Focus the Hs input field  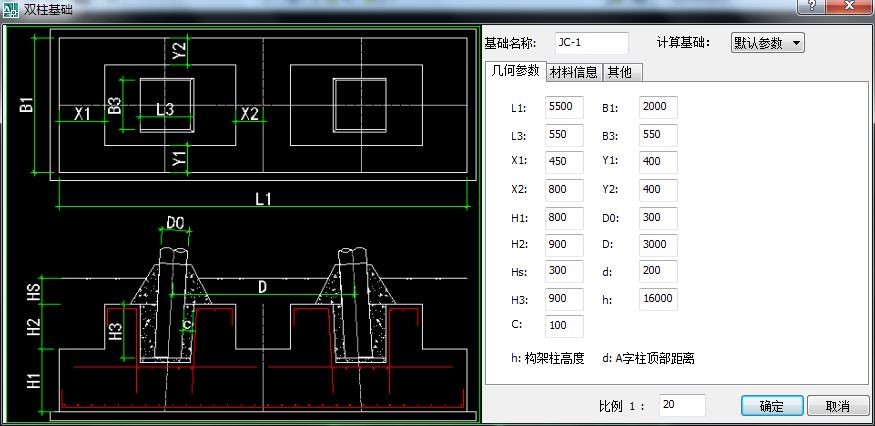[x=564, y=272]
